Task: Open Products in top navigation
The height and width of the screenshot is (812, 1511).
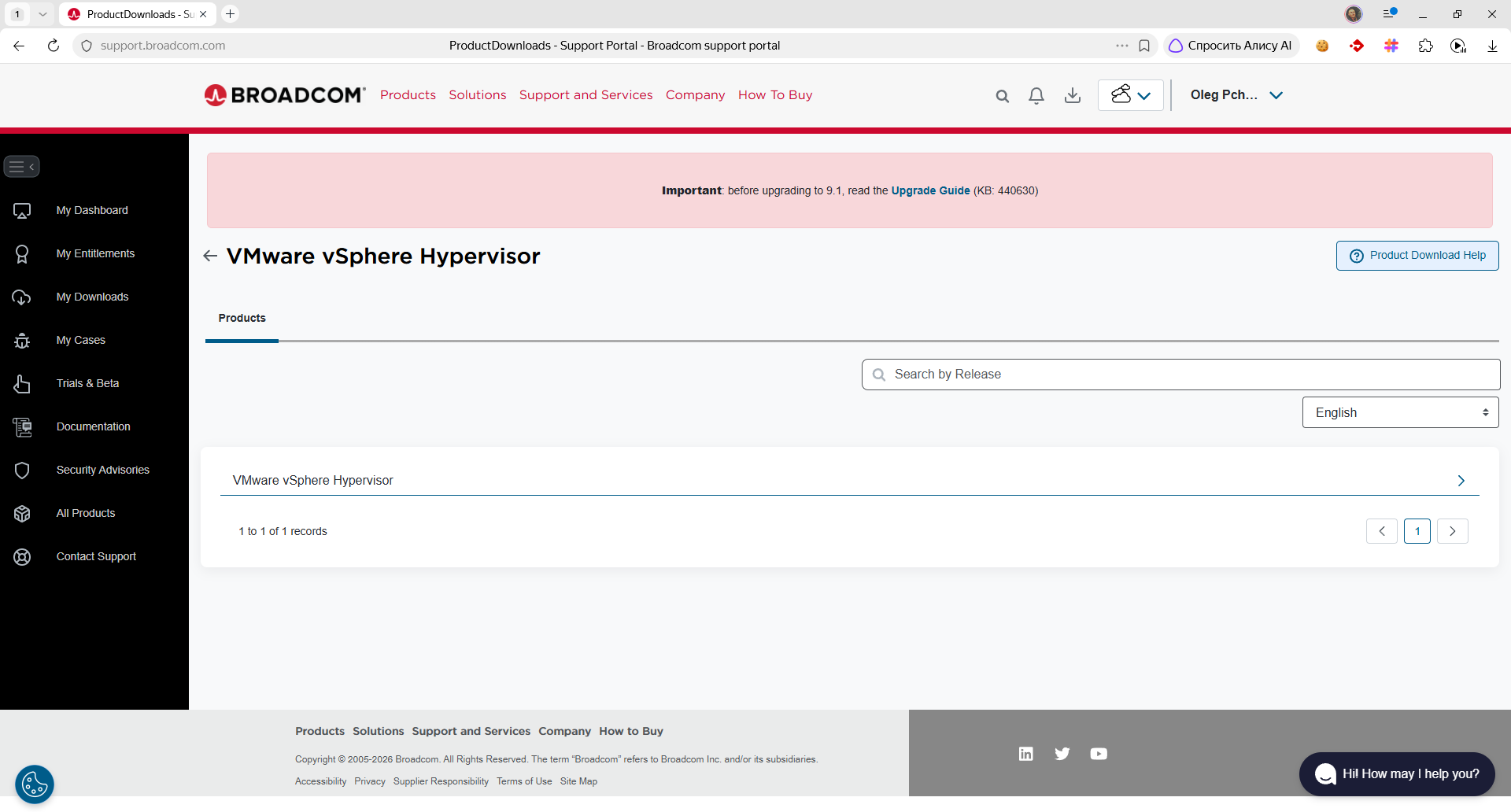Action: pos(408,95)
